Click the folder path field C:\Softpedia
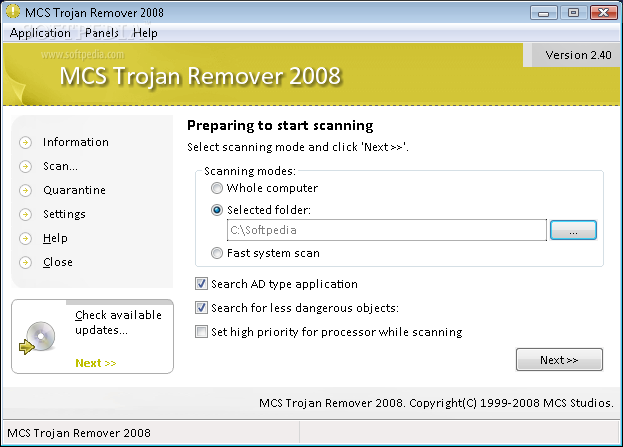This screenshot has width=623, height=447. (387, 230)
